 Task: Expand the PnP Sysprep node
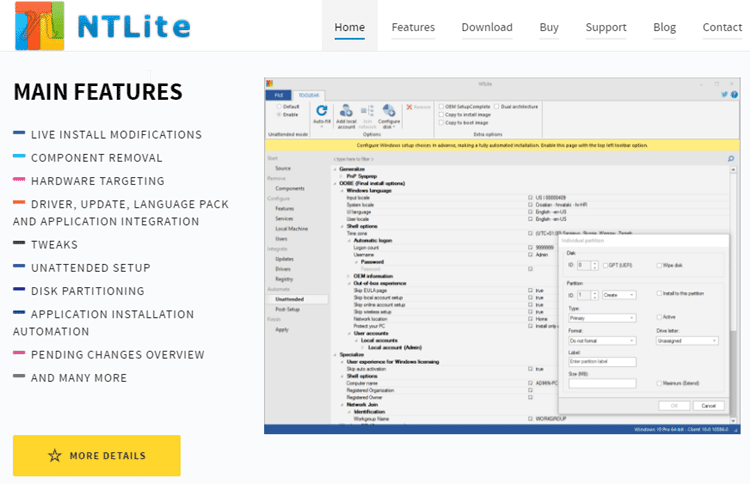[x=342, y=176]
